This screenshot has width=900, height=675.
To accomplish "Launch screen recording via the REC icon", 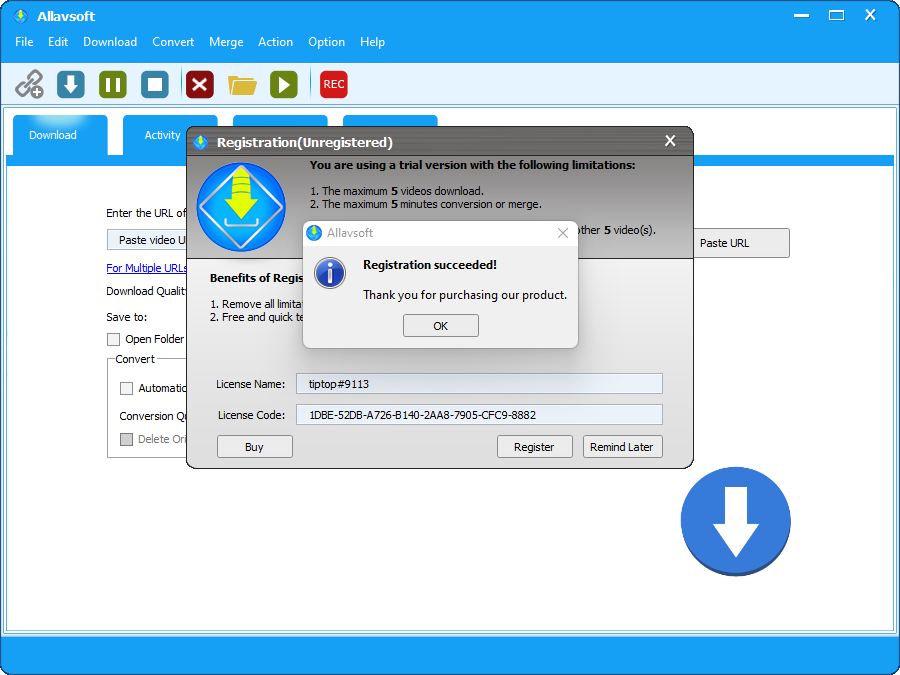I will pos(333,84).
